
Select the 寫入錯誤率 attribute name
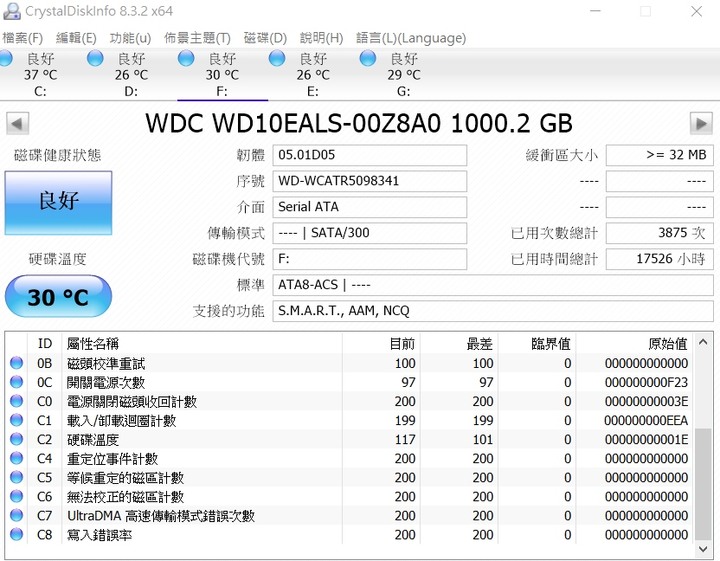tap(100, 535)
